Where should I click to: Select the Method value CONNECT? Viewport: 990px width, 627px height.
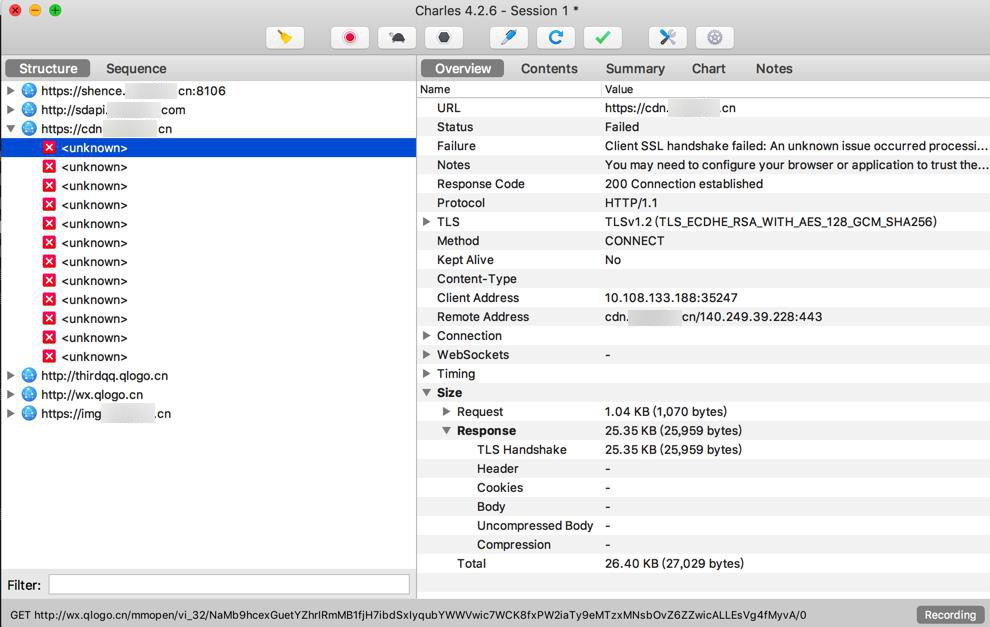pos(634,241)
